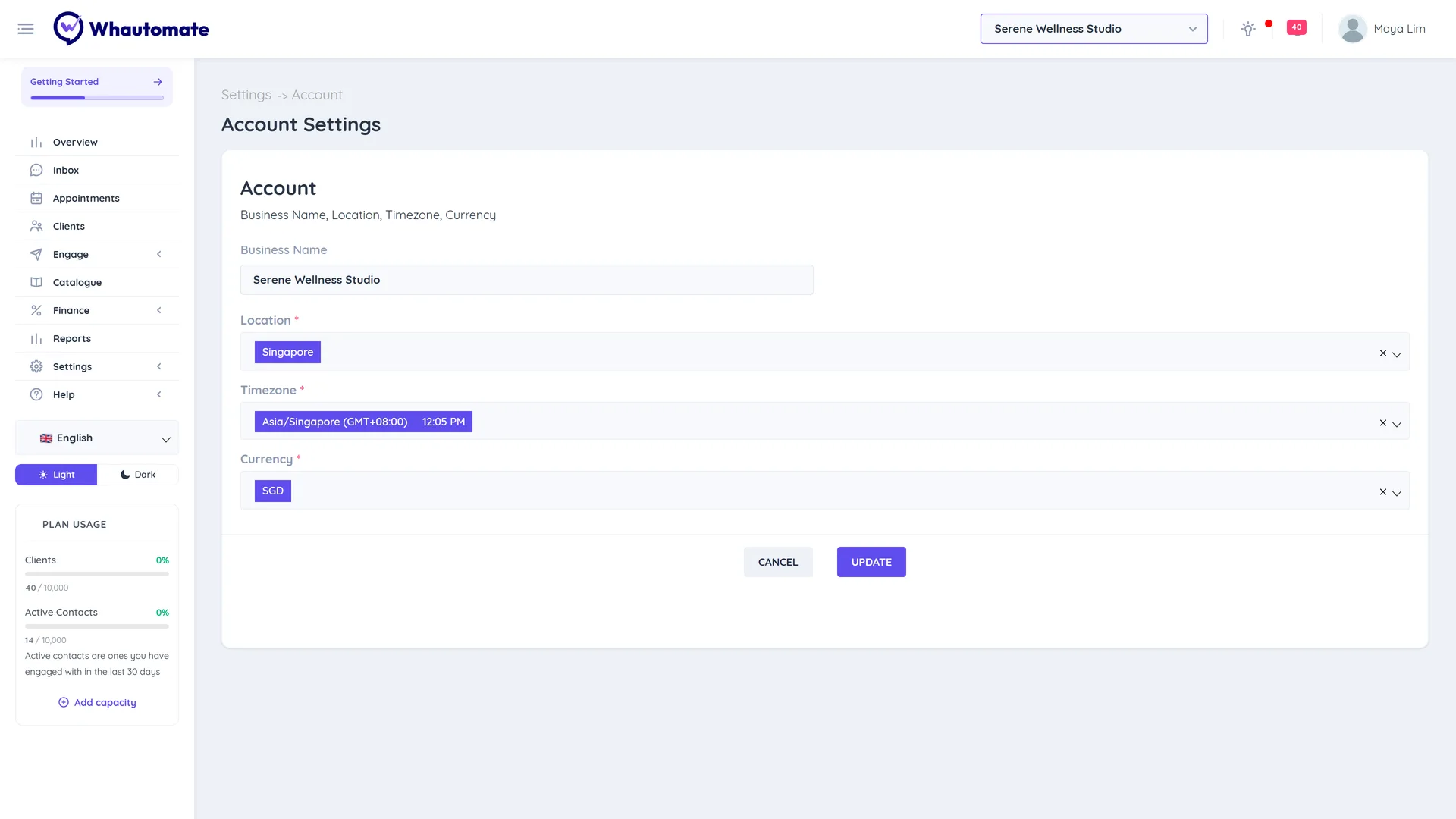Click the Inbox chat bubble icon

click(36, 170)
